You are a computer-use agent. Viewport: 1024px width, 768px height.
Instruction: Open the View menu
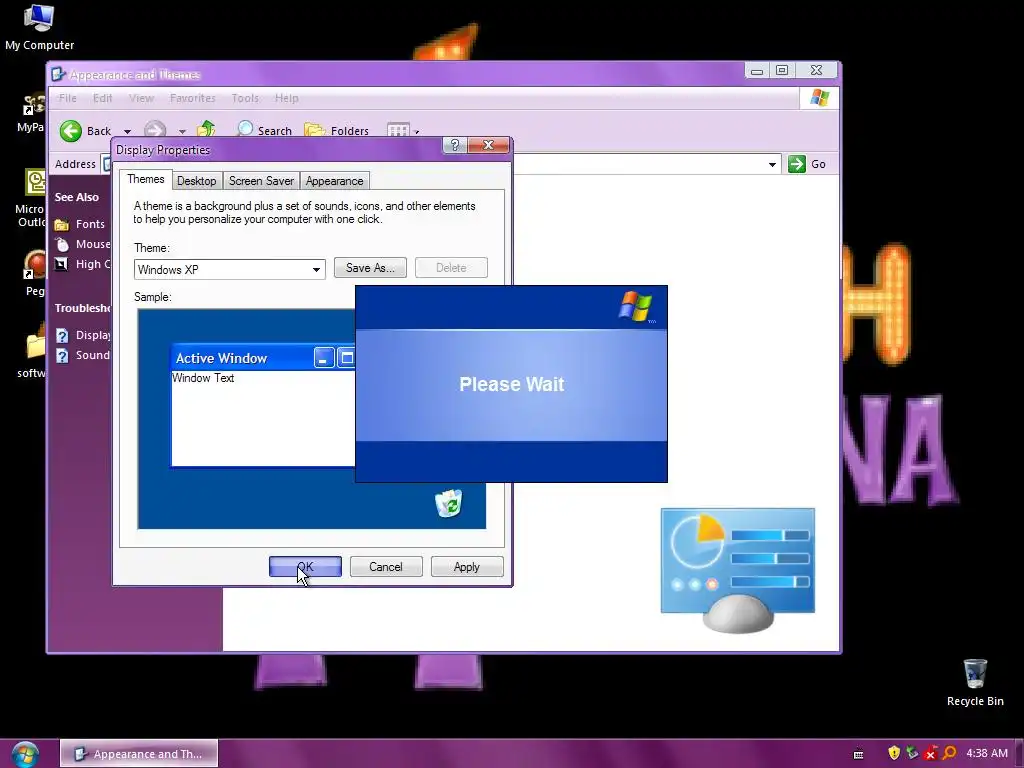click(141, 98)
